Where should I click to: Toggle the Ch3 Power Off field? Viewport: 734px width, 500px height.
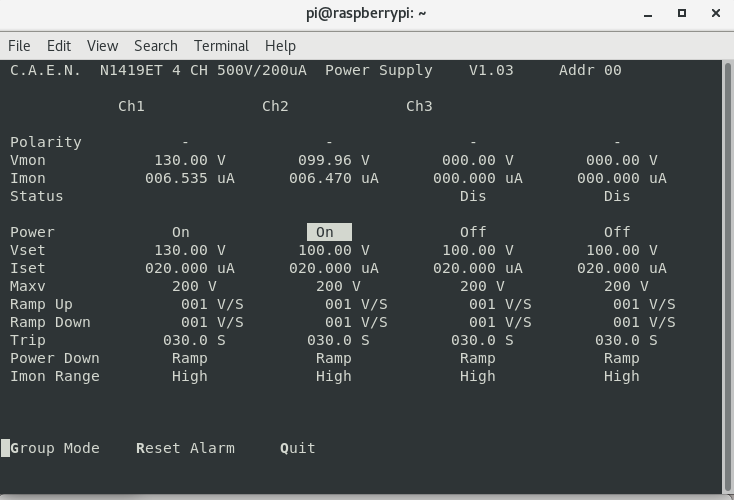[473, 232]
